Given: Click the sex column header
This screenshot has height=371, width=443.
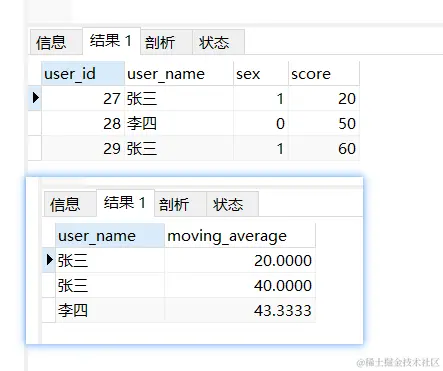Looking at the screenshot, I should [261, 74].
